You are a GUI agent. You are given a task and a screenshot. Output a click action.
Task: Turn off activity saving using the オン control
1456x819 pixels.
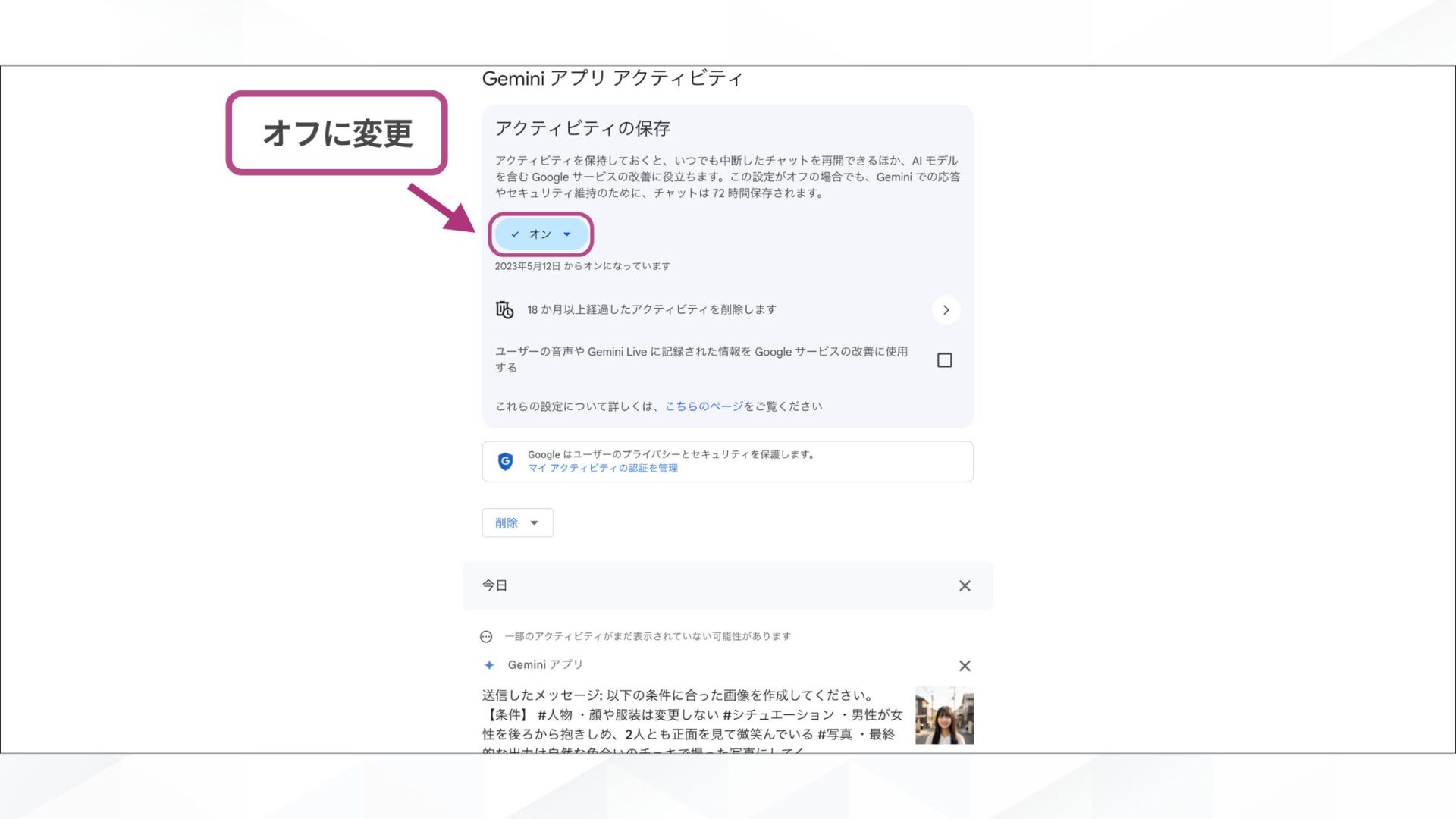540,234
